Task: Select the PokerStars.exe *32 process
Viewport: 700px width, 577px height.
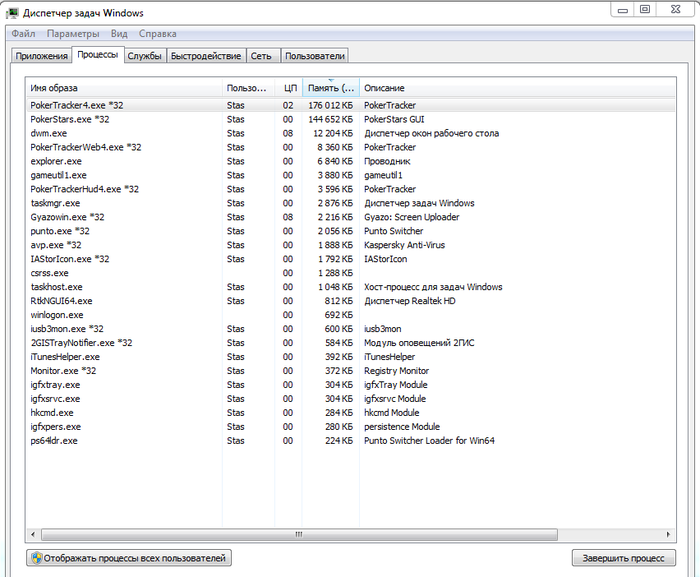Action: [x=350, y=119]
